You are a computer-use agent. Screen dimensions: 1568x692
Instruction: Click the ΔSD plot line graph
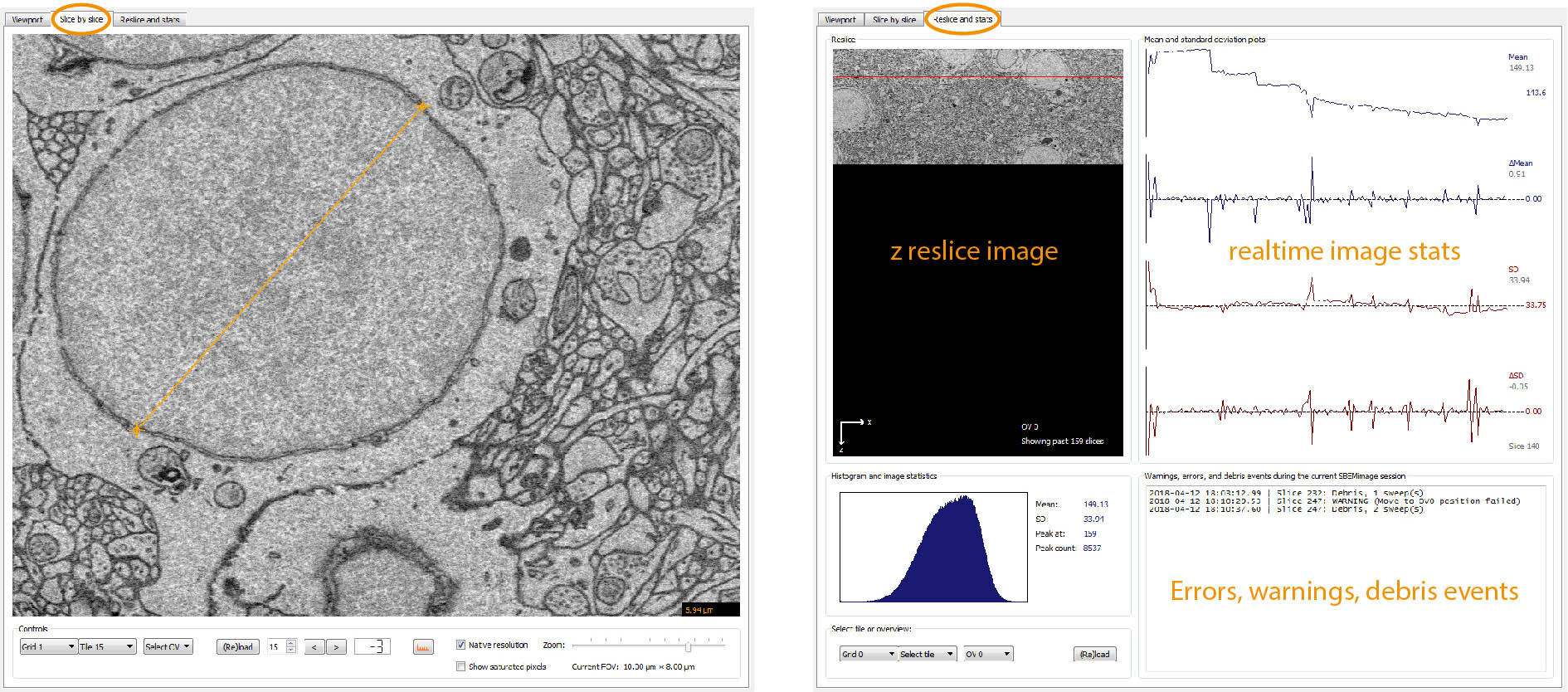pos(1326,411)
